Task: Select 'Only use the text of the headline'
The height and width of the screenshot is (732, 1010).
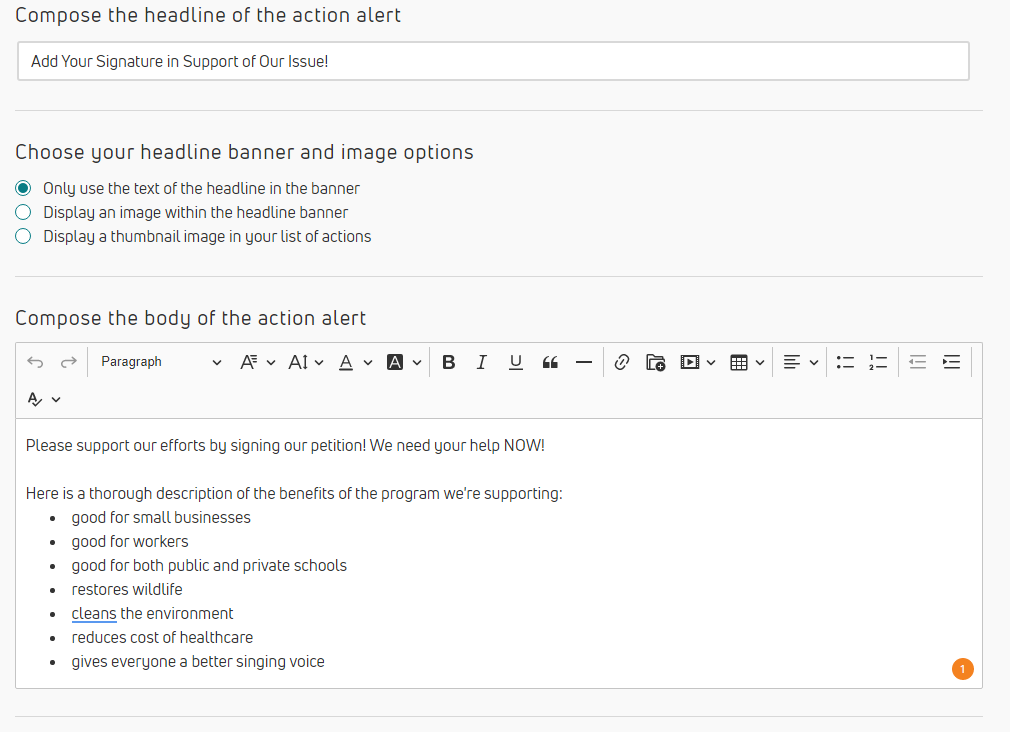Action: point(23,188)
